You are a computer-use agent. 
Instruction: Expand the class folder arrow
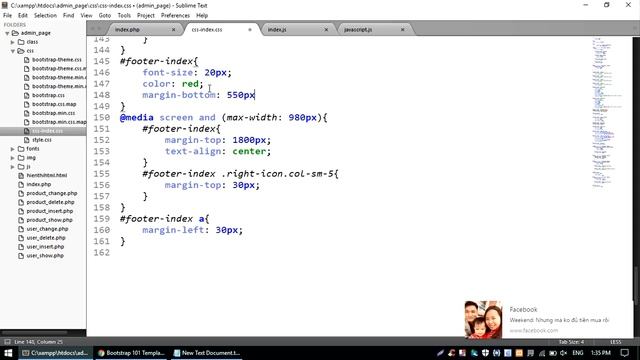click(13, 42)
